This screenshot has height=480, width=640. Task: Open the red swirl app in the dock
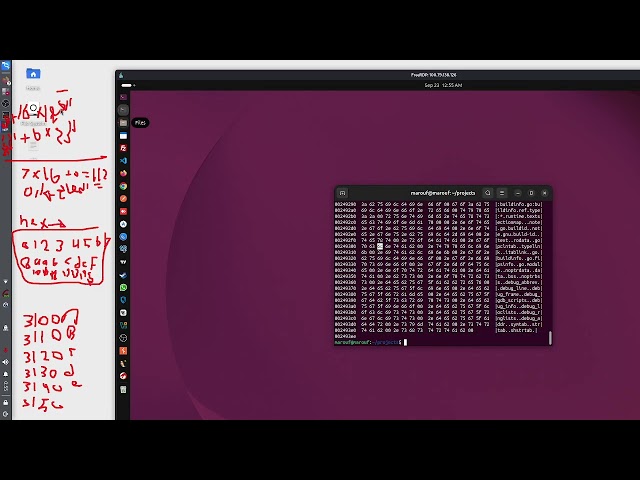[x=123, y=376]
